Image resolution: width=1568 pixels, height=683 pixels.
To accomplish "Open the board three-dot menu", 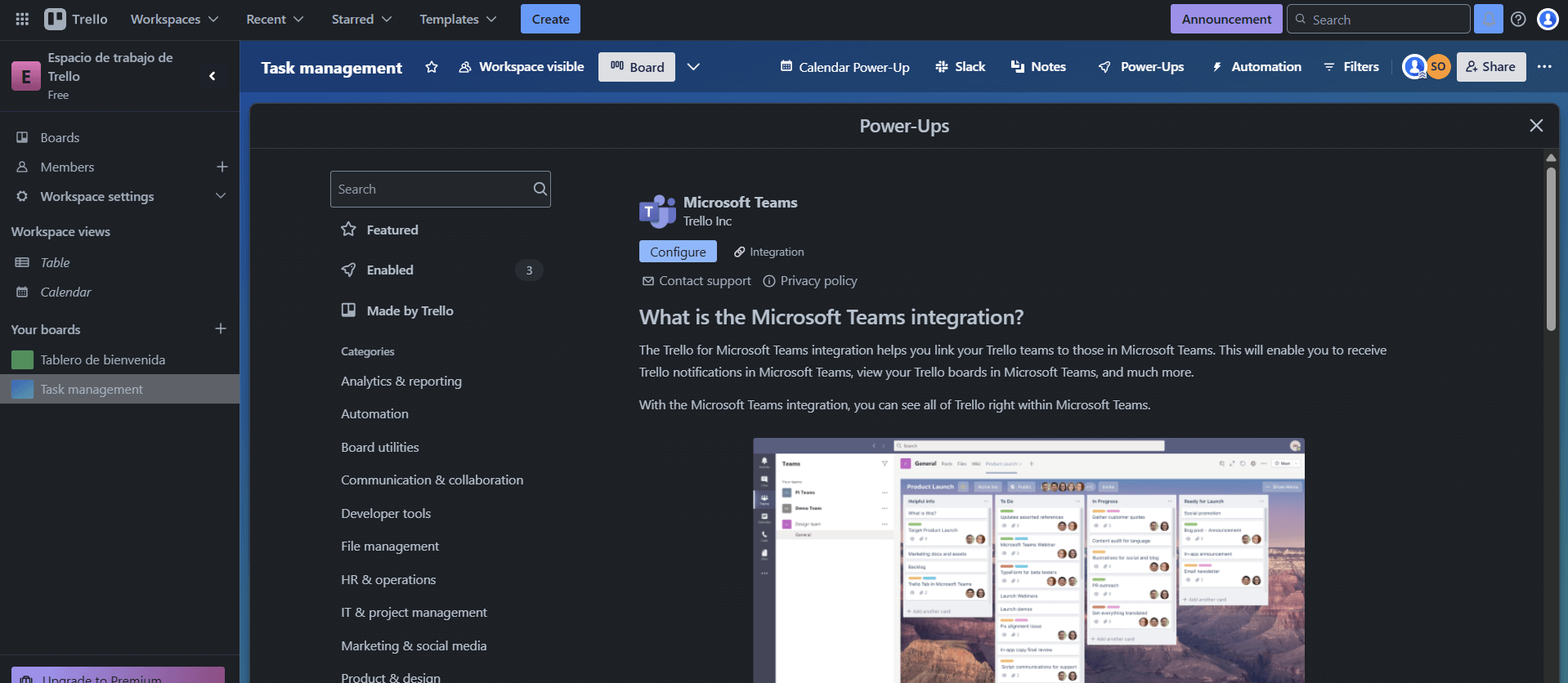I will [1544, 67].
